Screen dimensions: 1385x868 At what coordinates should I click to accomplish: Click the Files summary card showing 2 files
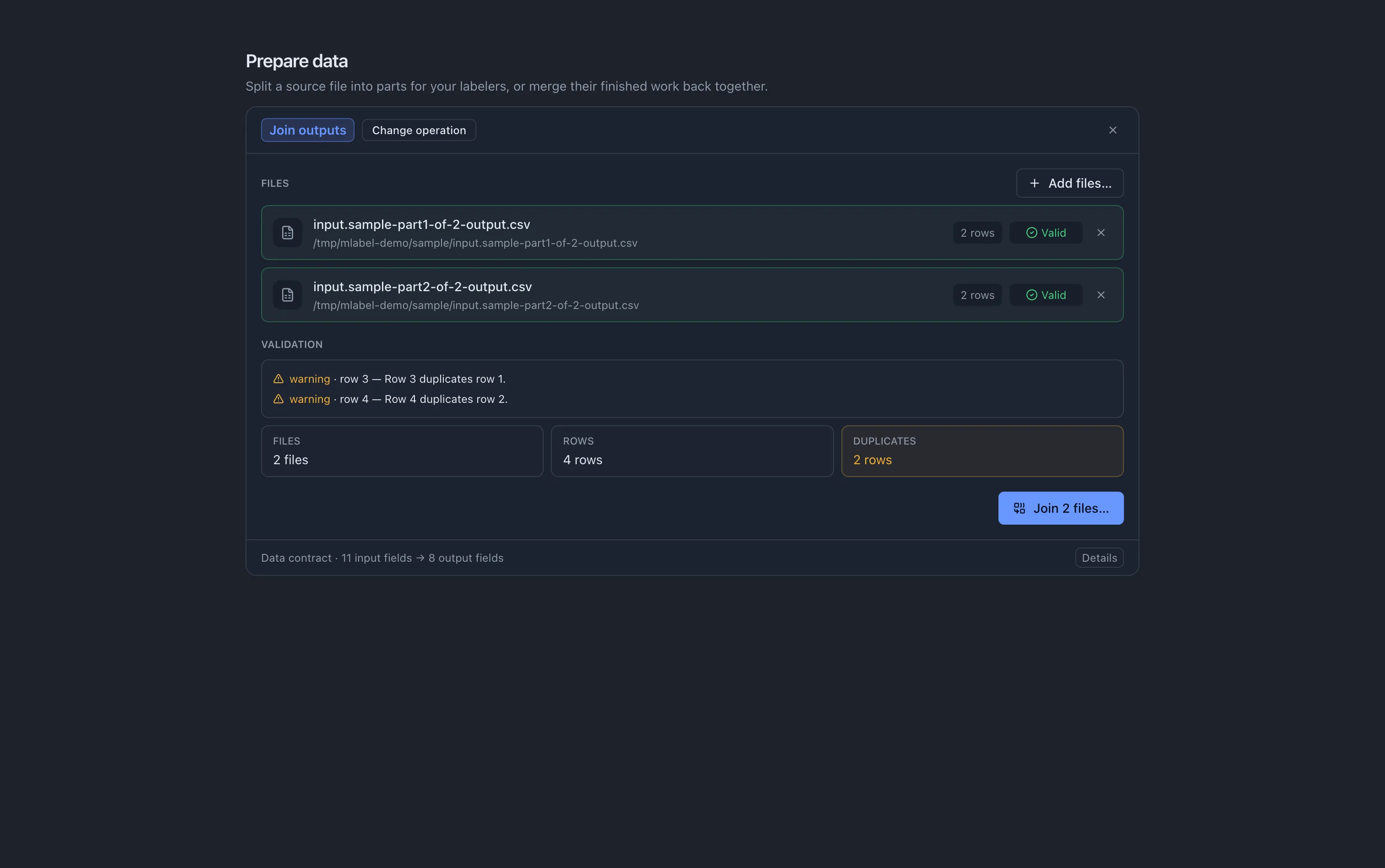point(402,451)
